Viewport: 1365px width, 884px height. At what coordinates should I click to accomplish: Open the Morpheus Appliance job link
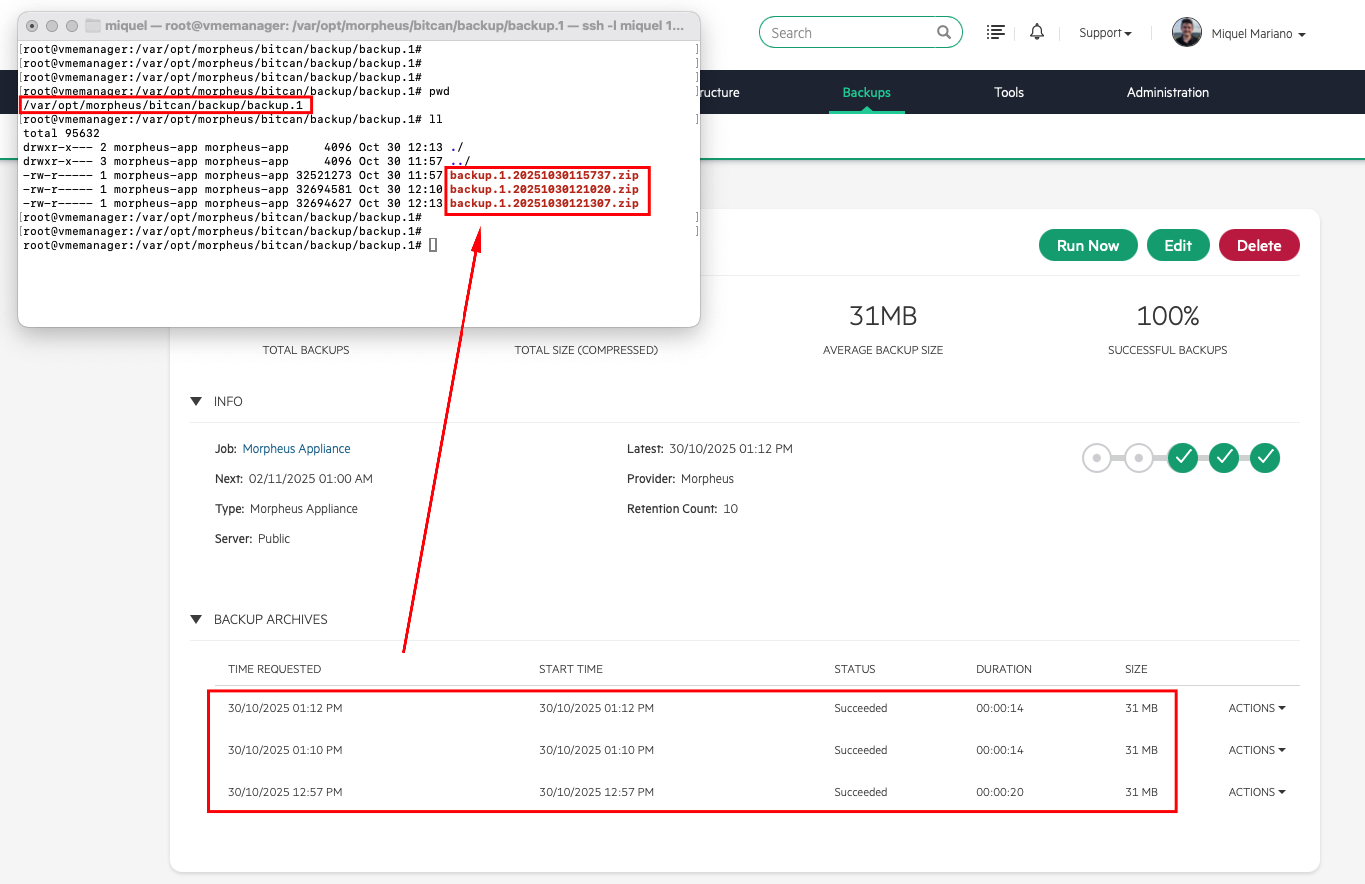(x=296, y=449)
